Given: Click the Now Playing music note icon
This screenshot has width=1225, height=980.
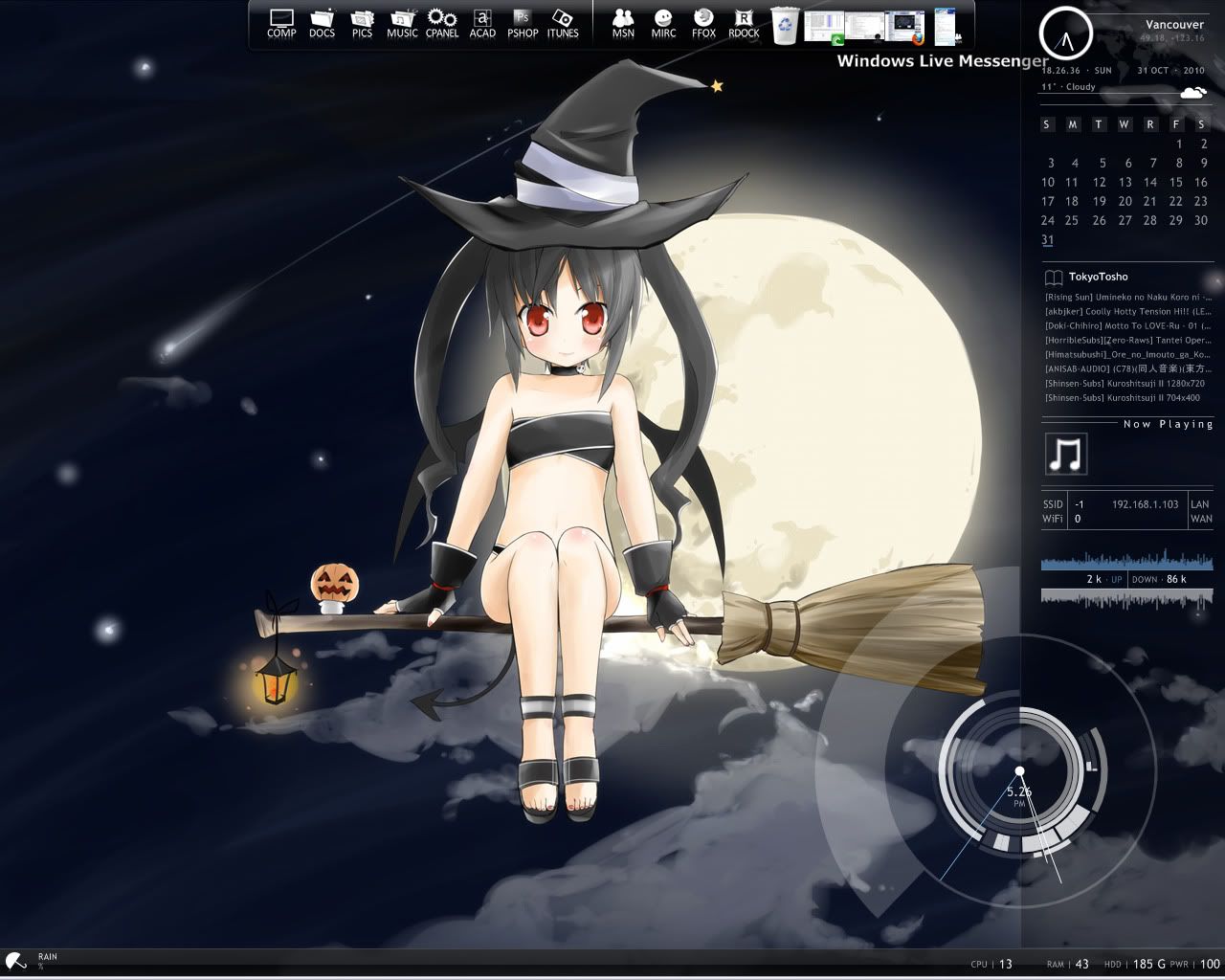Looking at the screenshot, I should (1065, 455).
